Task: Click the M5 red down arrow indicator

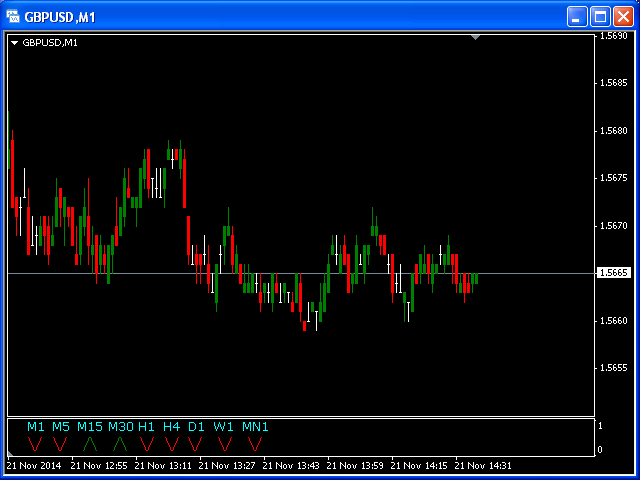Action: click(60, 444)
